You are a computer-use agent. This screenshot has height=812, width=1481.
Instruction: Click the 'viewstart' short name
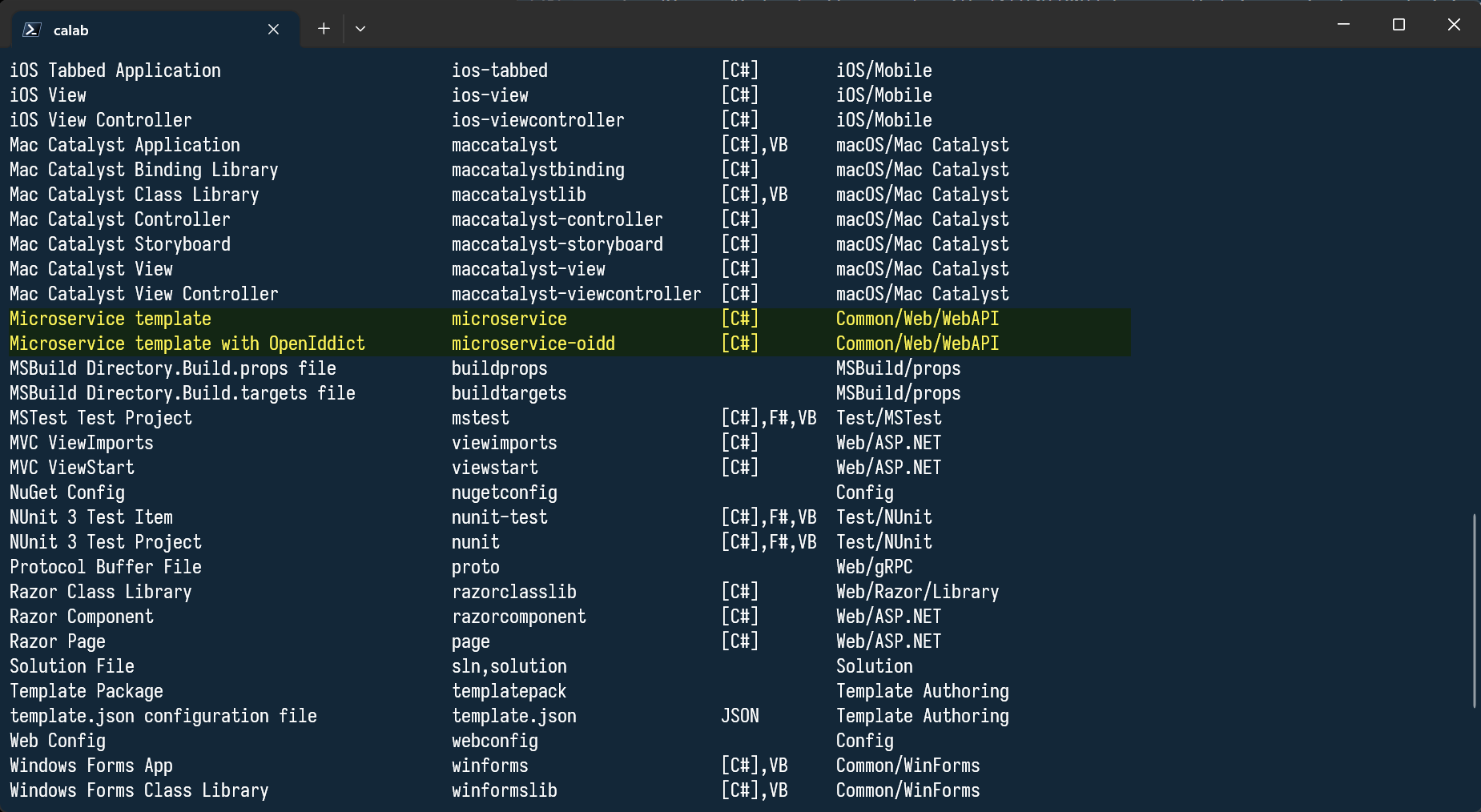495,468
